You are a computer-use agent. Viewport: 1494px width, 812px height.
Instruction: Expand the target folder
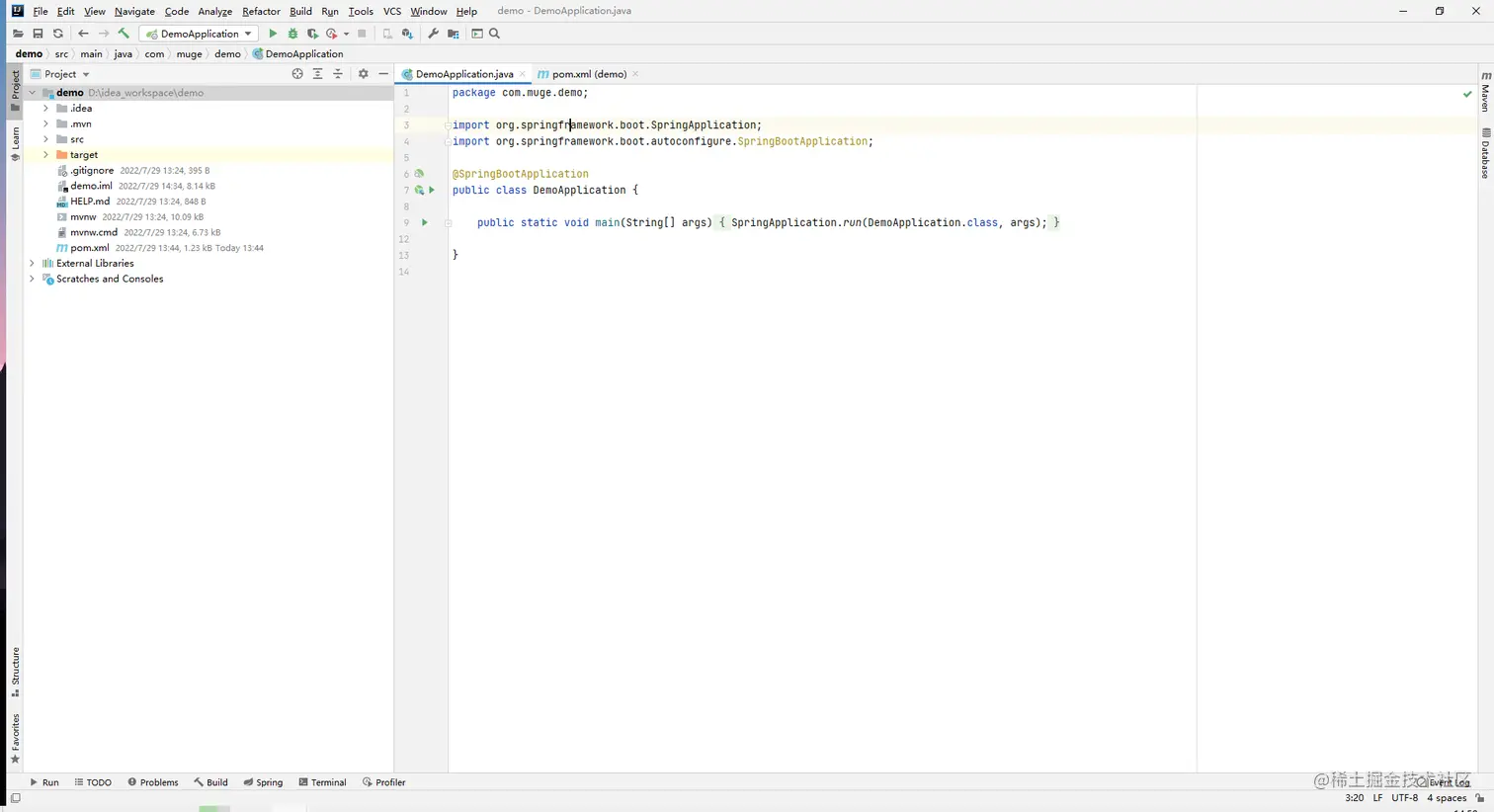point(45,155)
